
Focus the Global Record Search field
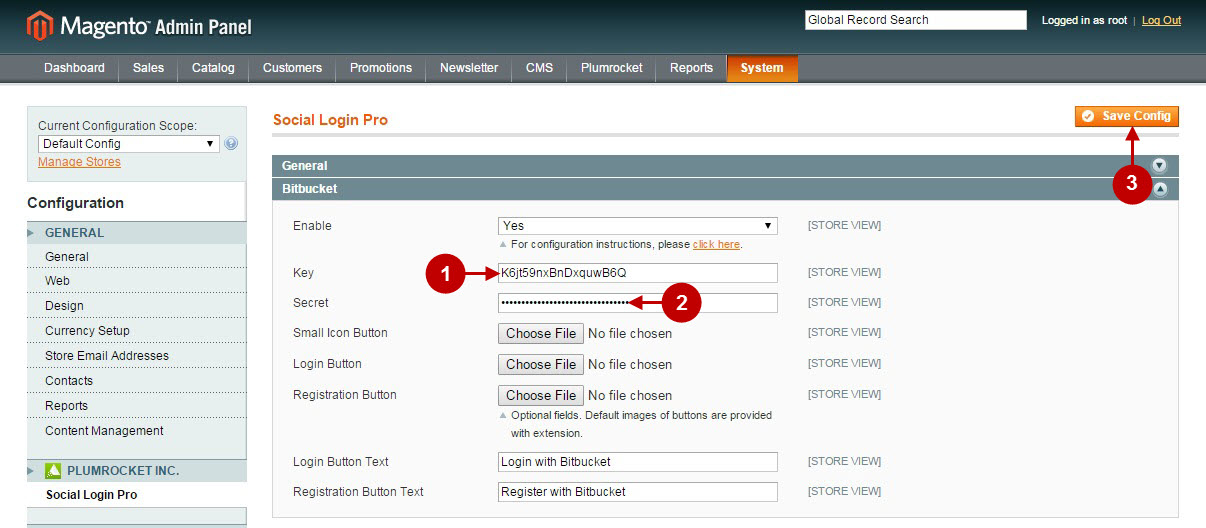coord(916,20)
